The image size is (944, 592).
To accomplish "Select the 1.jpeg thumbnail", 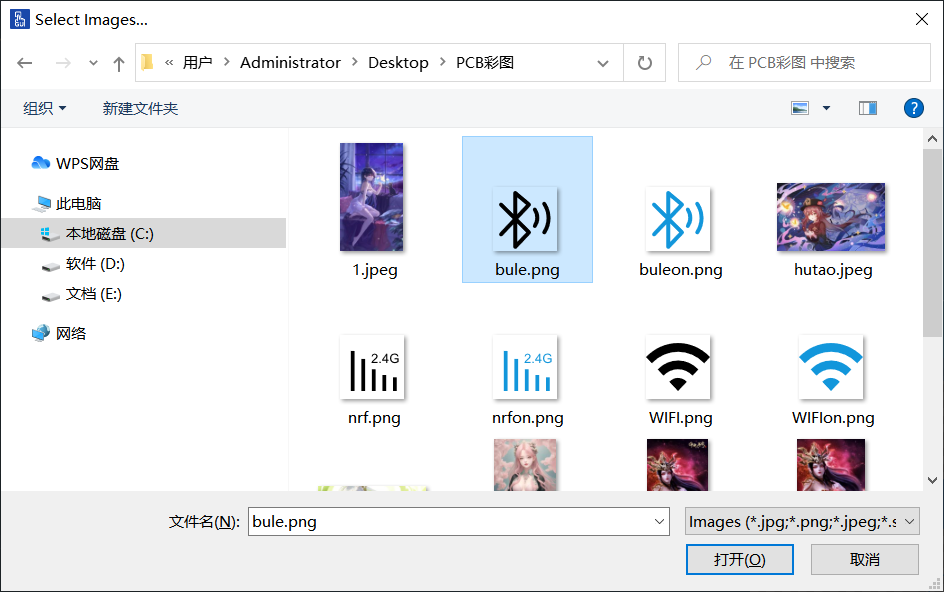I will [x=371, y=197].
